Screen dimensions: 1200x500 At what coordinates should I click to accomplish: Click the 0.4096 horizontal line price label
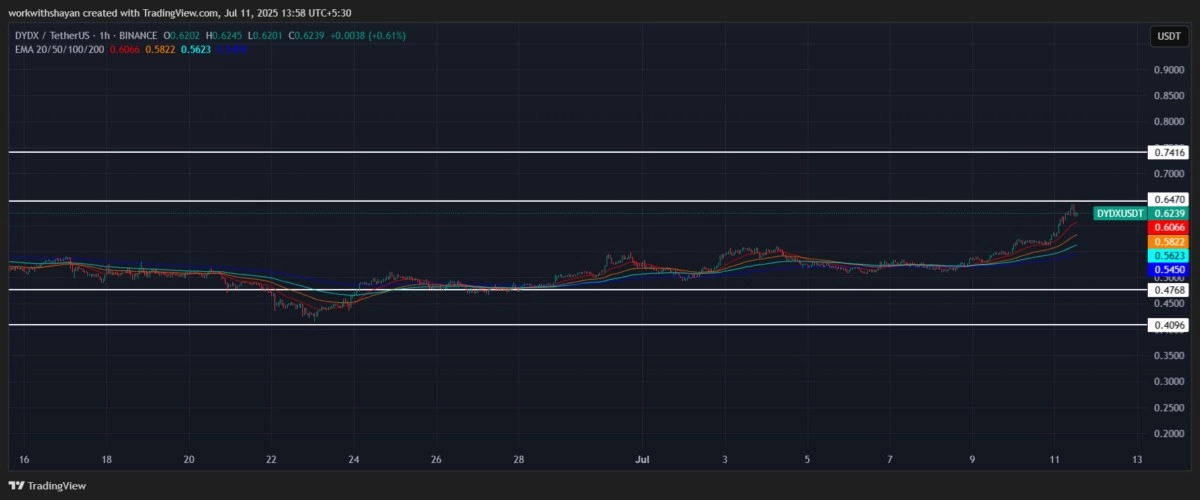click(x=1169, y=325)
